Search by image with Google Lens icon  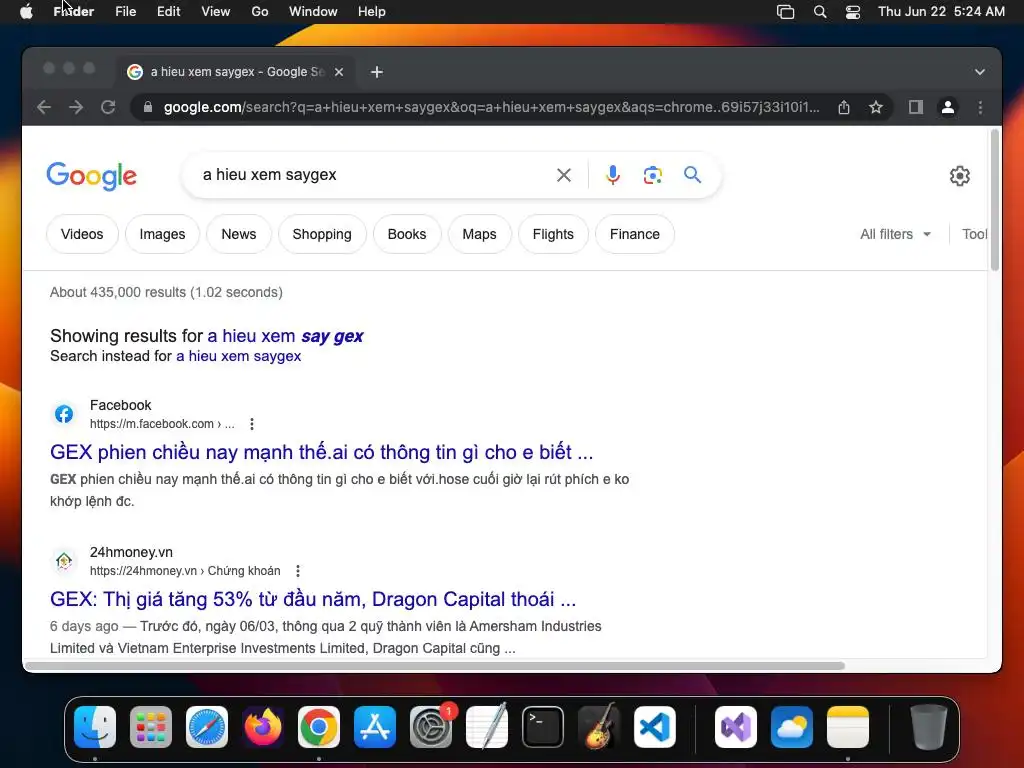(x=652, y=175)
